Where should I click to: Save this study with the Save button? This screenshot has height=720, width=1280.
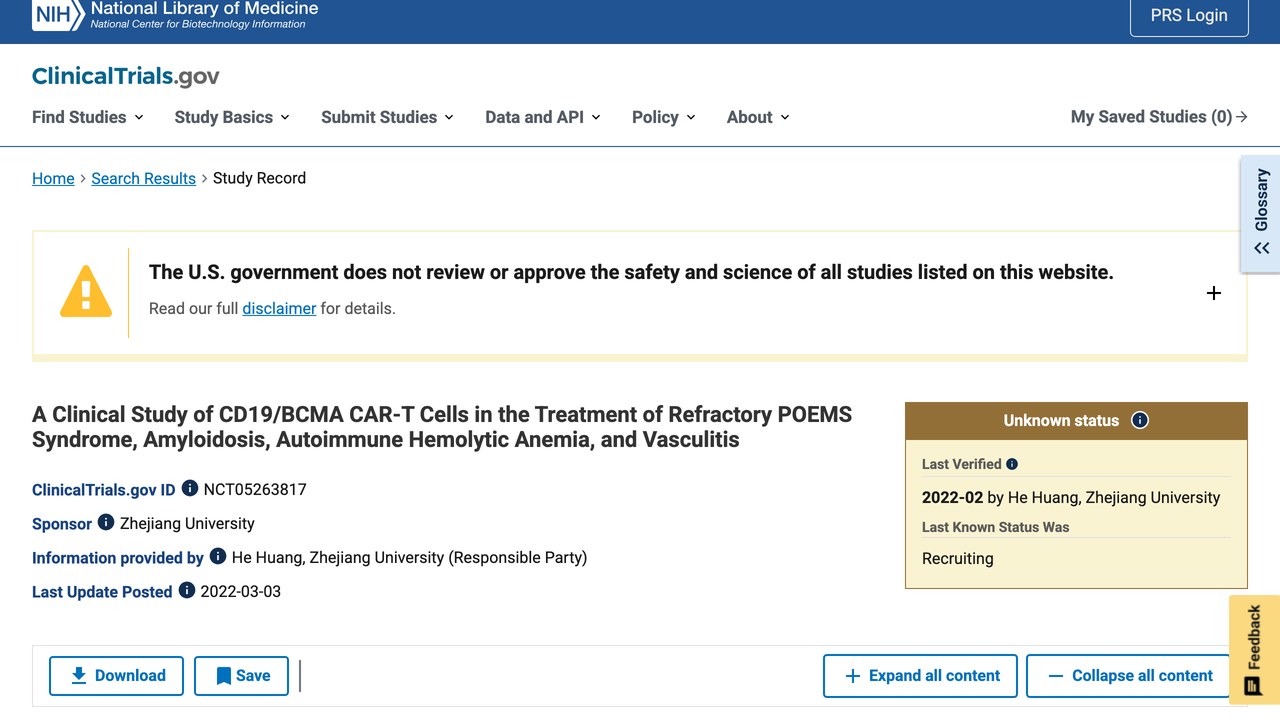241,676
